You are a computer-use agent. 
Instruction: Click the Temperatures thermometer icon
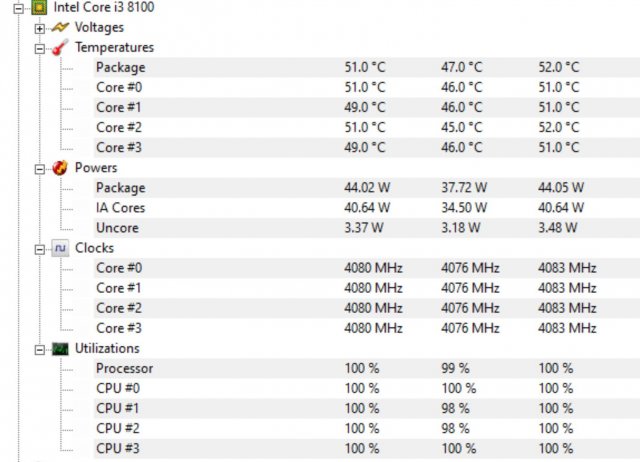coord(60,47)
